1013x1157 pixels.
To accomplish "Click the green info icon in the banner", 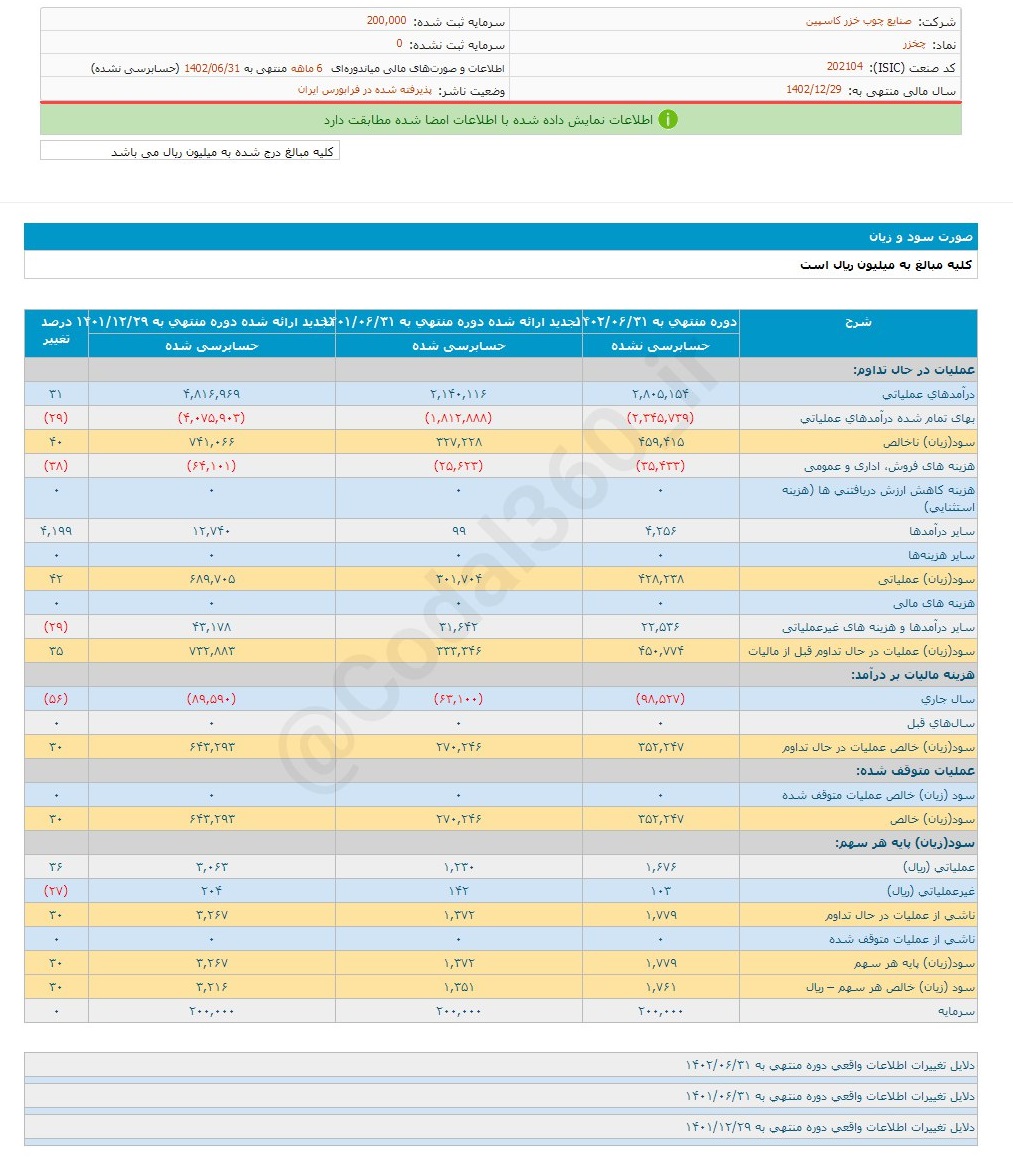I will [668, 119].
